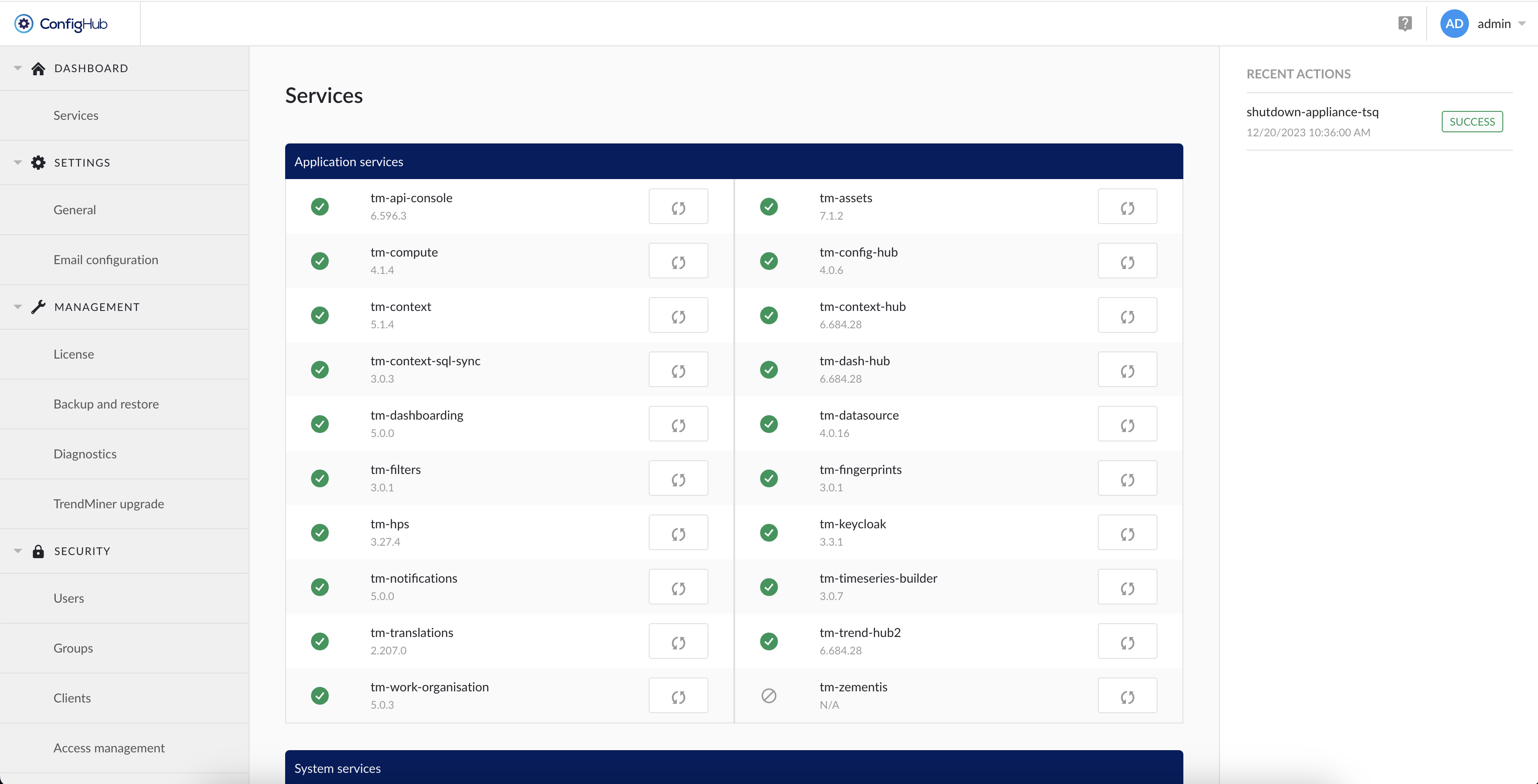Viewport: 1538px width, 784px height.
Task: Open the Groups page
Action: (x=124, y=649)
